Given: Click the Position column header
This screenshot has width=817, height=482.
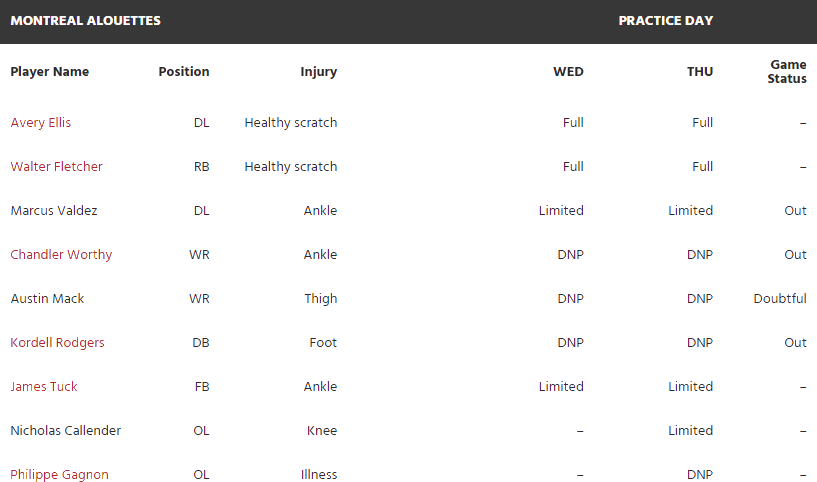Looking at the screenshot, I should coord(184,71).
